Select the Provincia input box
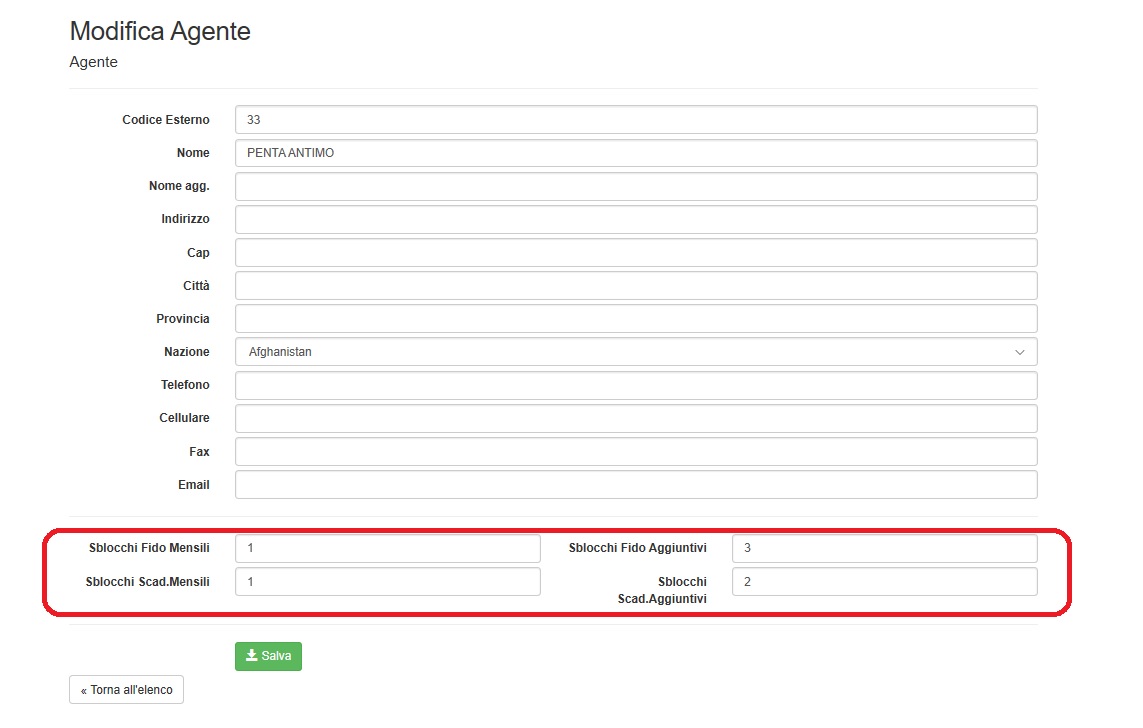The image size is (1143, 728). (x=635, y=319)
